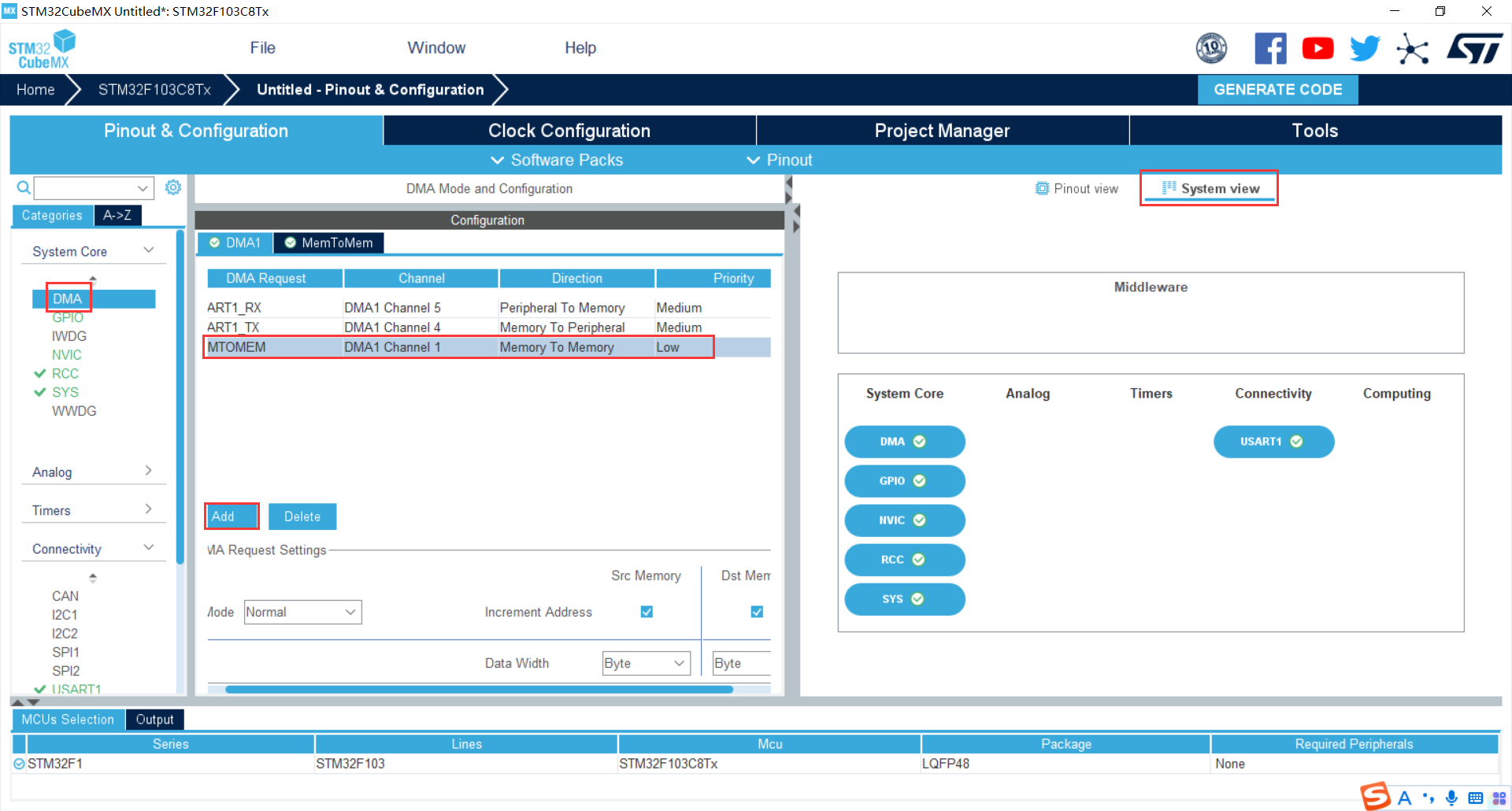Click the microphone icon in input toolbar

[x=1451, y=798]
